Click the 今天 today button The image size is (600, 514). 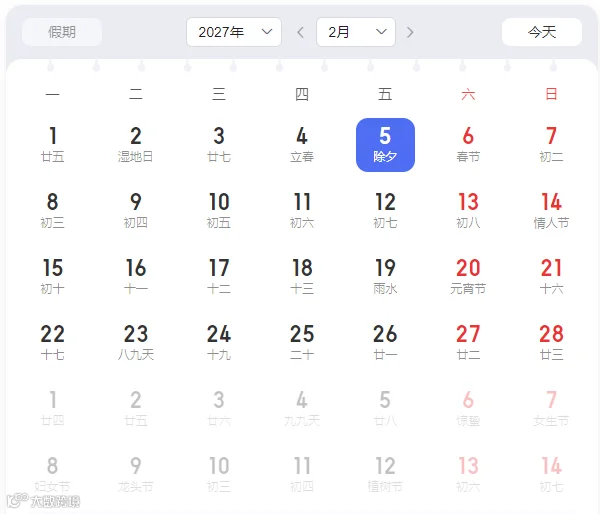[542, 32]
